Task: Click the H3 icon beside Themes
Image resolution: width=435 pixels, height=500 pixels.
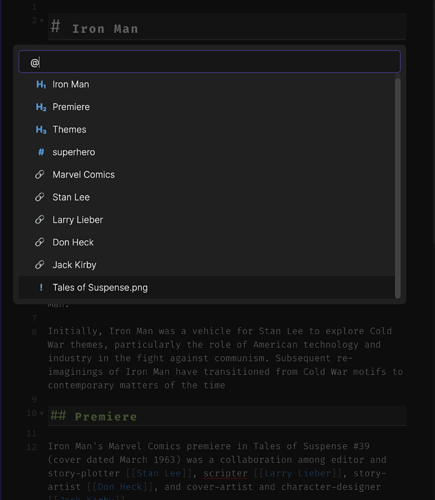Action: (41, 130)
